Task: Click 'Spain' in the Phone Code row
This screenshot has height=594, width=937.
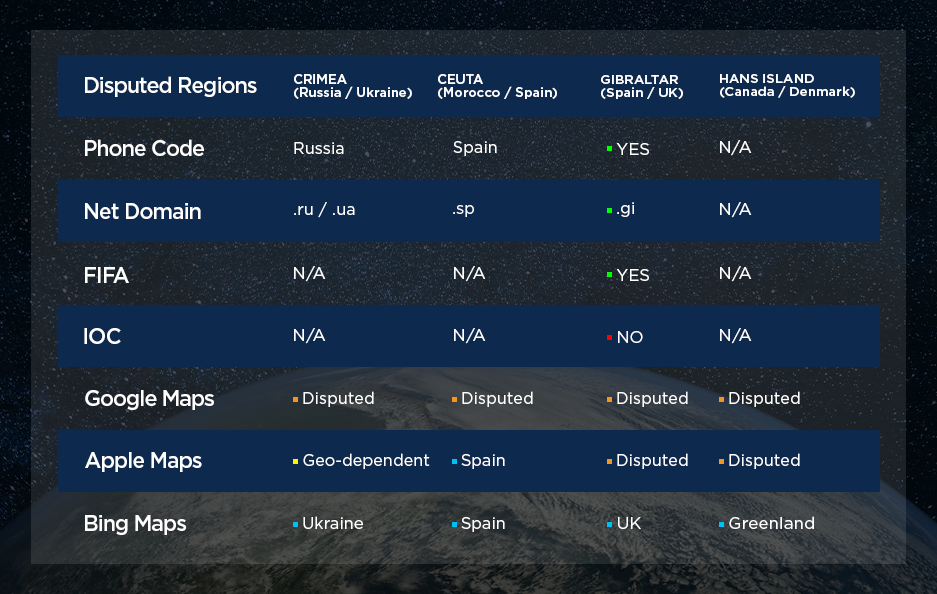Action: coord(475,148)
